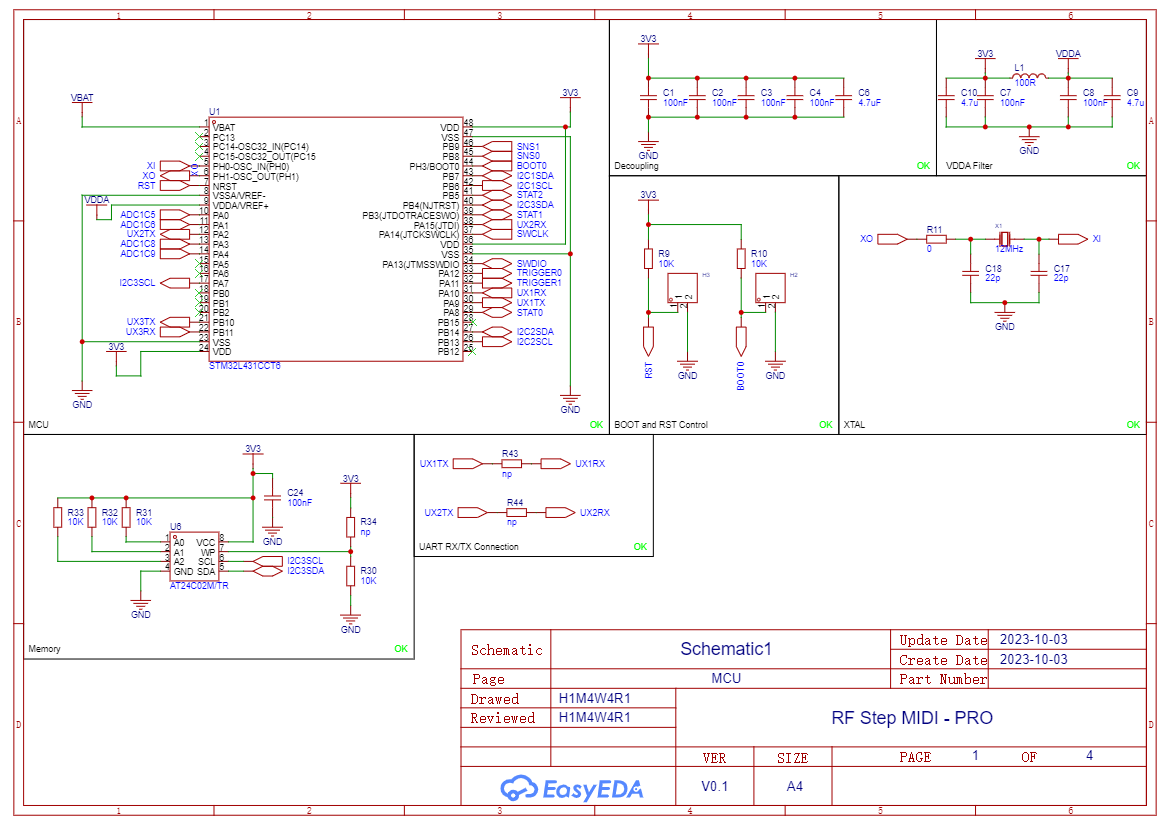Click the OK mark in the XTAL block
The width and height of the screenshot is (1170, 825).
(1133, 424)
